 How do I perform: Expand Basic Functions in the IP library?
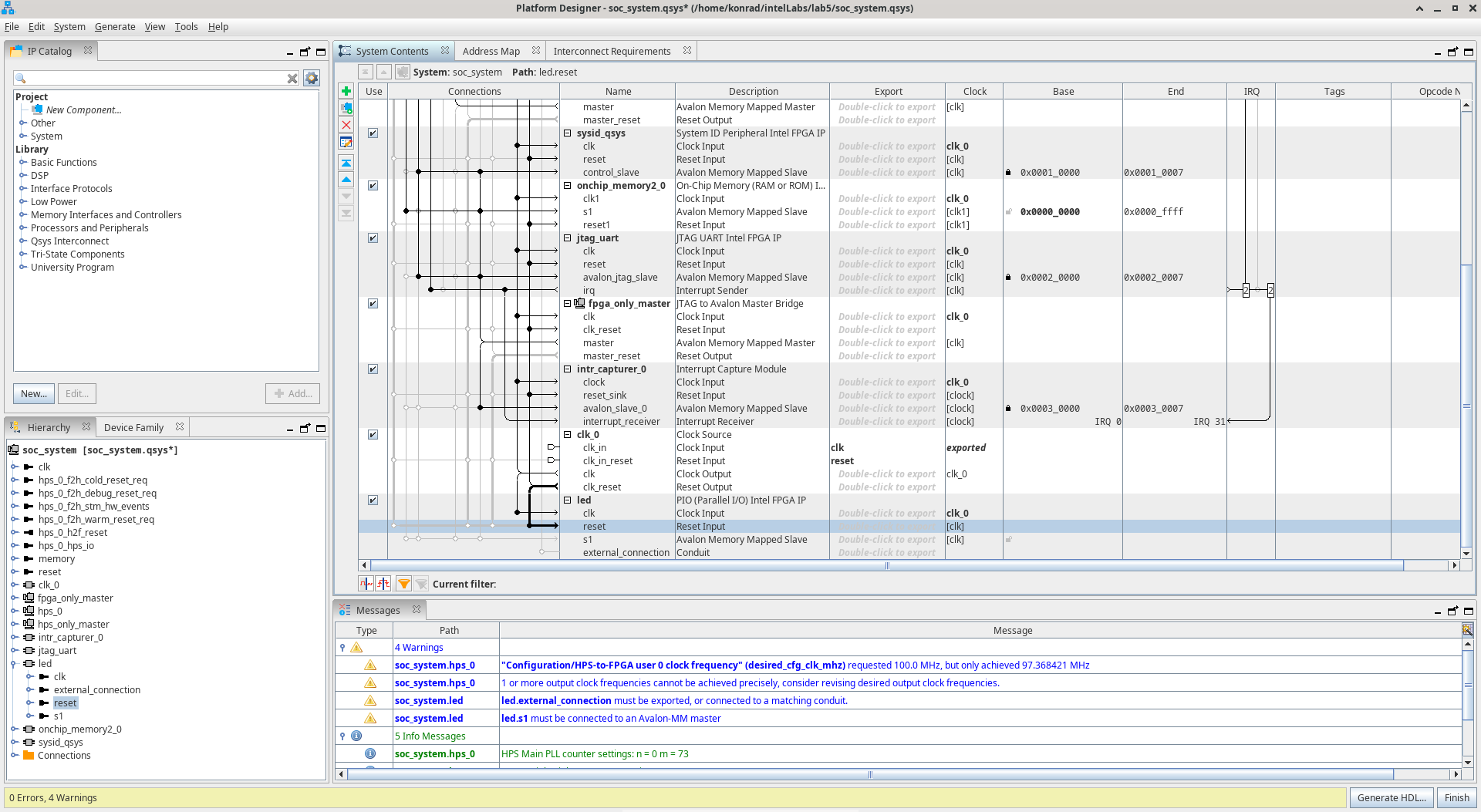click(23, 163)
